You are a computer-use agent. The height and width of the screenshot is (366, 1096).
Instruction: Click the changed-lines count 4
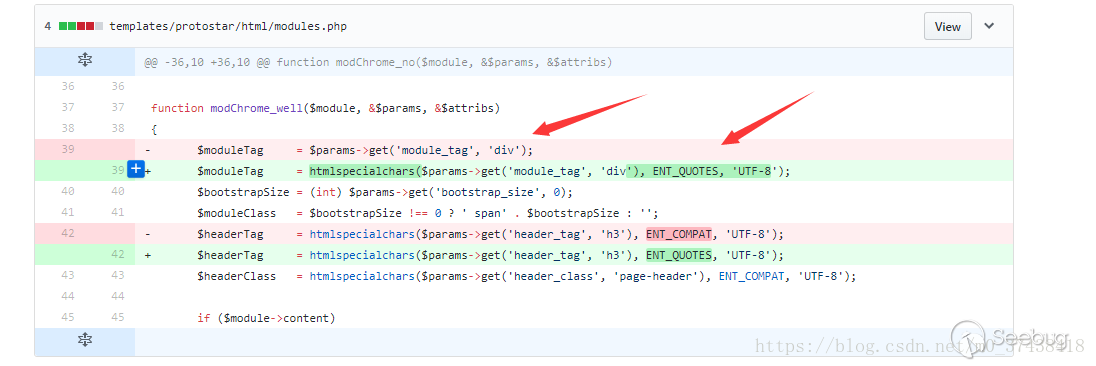(48, 26)
